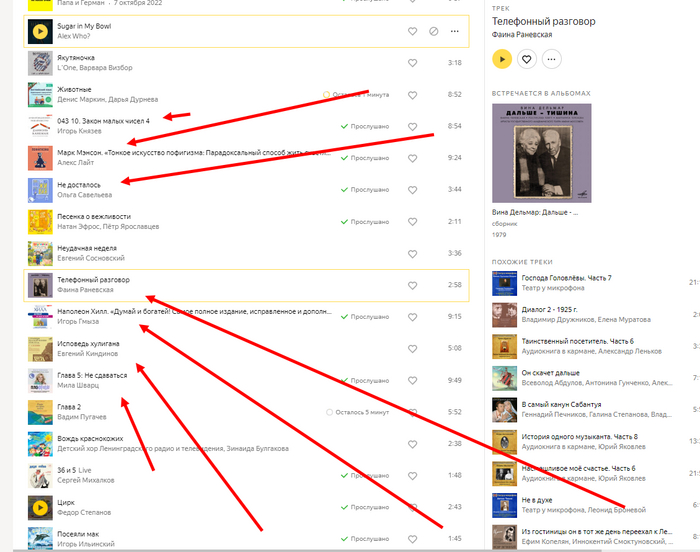
Task: Select the Посеяли мак track title
Action: [x=78, y=534]
